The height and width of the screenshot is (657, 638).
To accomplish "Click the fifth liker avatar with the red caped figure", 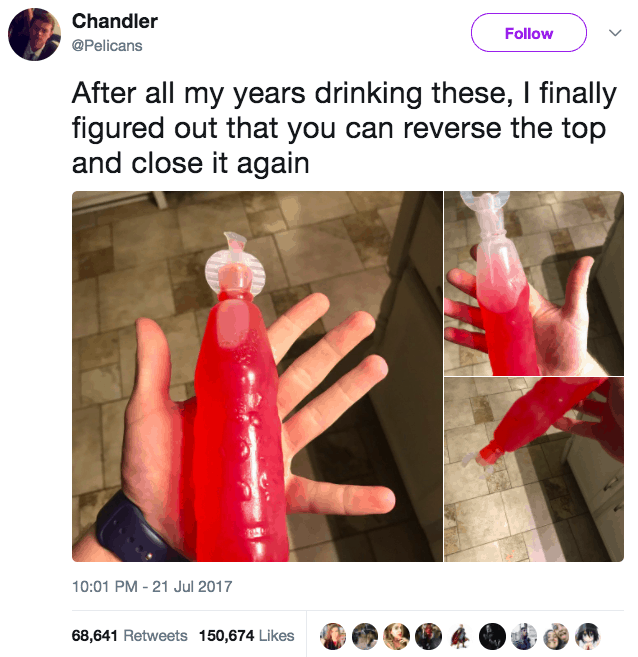I will point(460,636).
